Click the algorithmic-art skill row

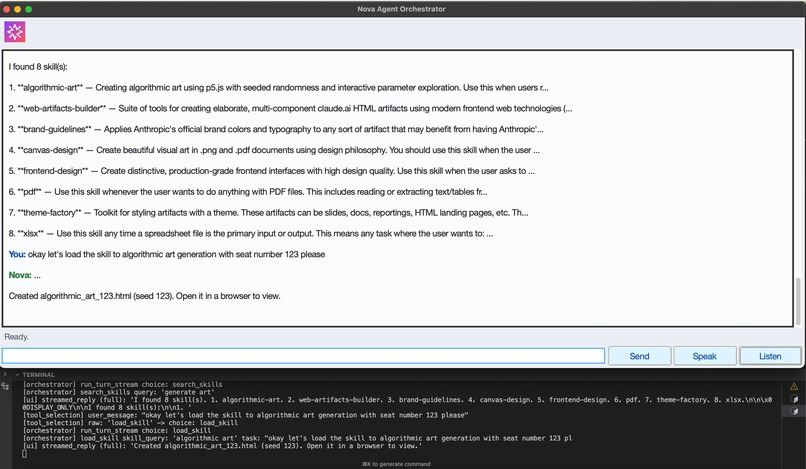pos(279,87)
